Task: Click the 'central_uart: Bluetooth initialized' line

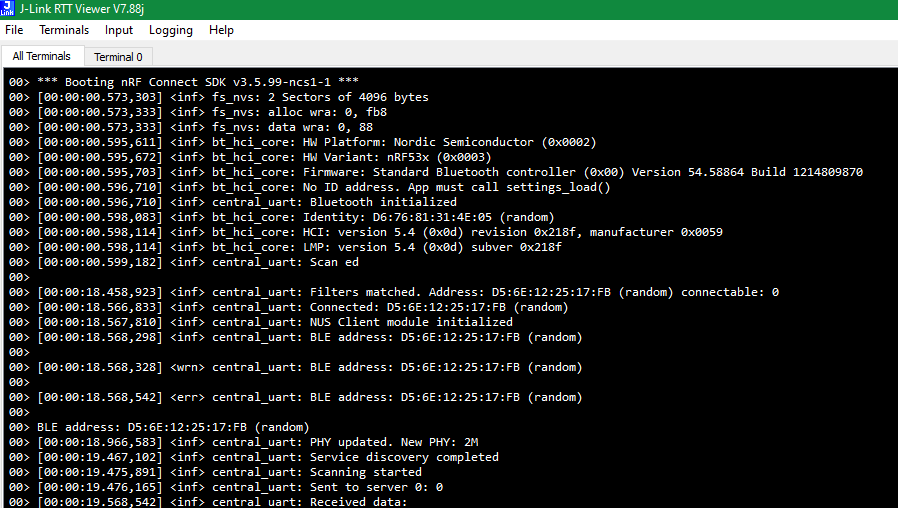Action: click(233, 202)
